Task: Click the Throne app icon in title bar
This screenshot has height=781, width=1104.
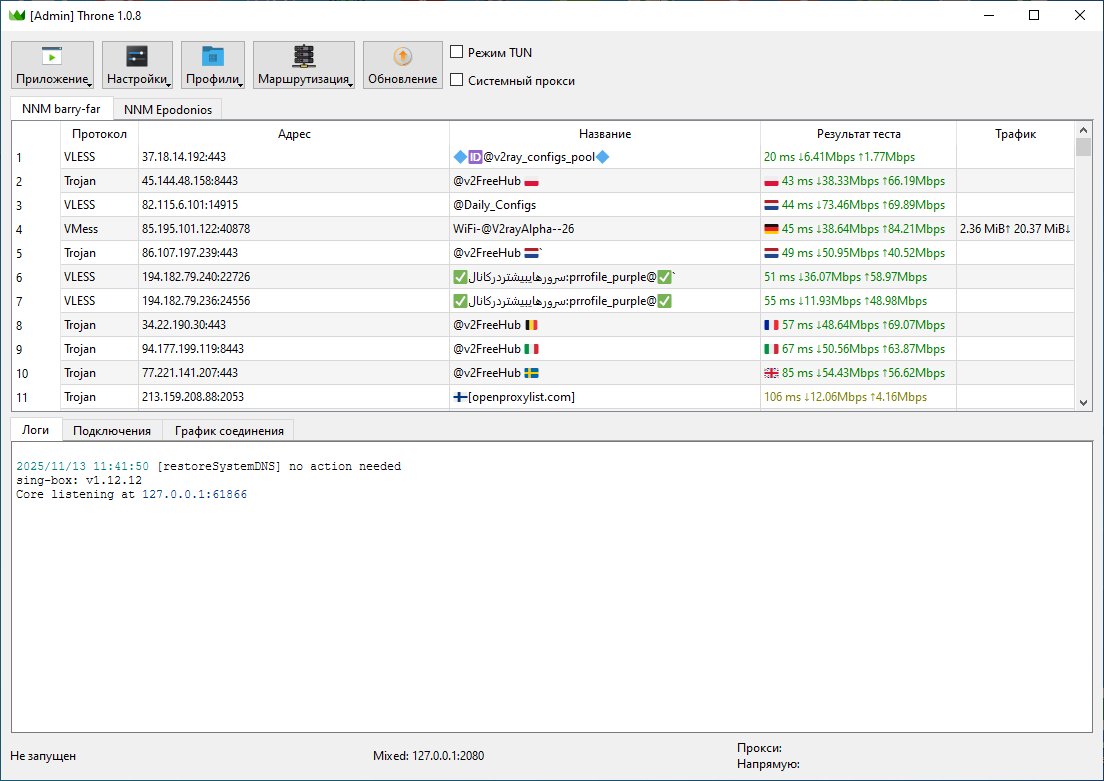Action: pyautogui.click(x=16, y=15)
